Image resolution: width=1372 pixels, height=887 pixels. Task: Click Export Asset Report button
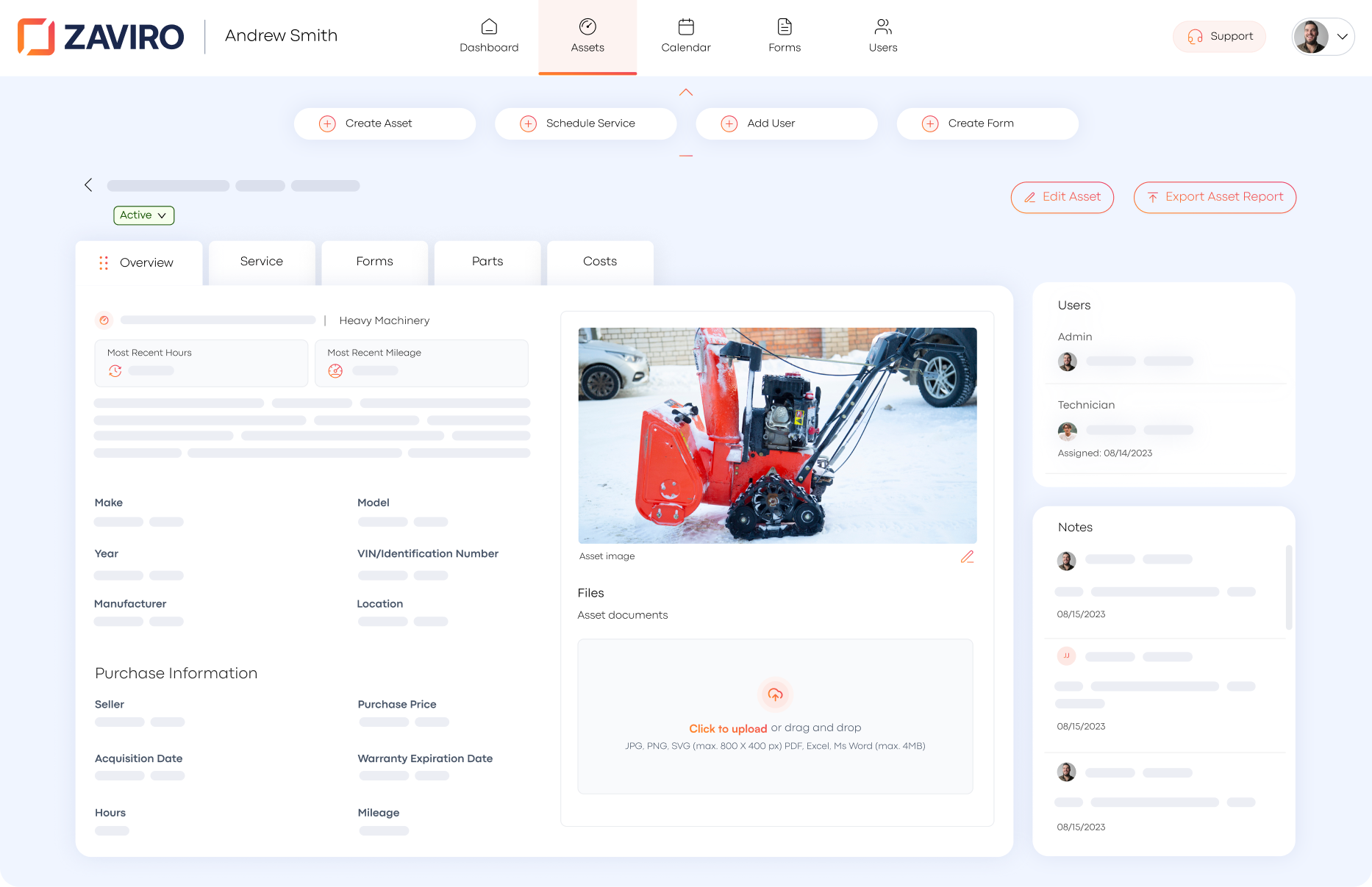tap(1215, 197)
